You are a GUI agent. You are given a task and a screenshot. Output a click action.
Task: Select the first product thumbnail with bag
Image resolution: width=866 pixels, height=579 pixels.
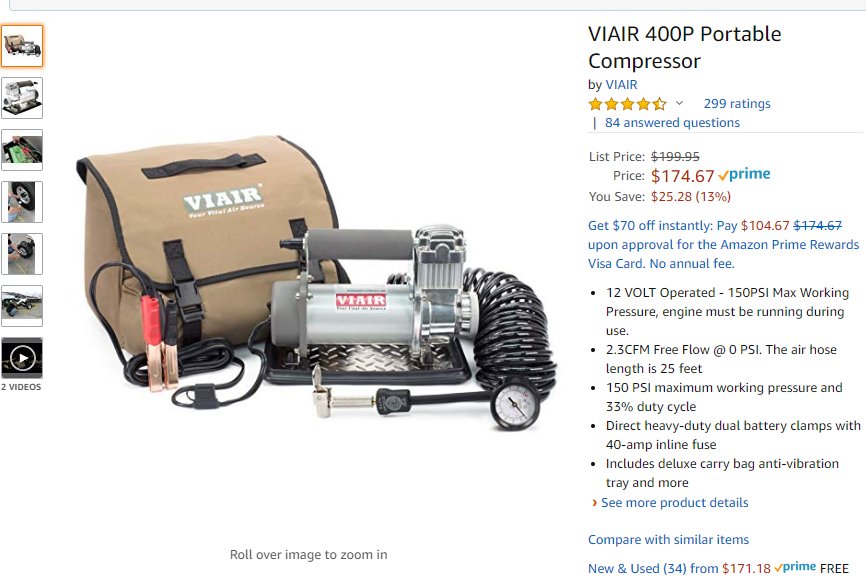22,46
